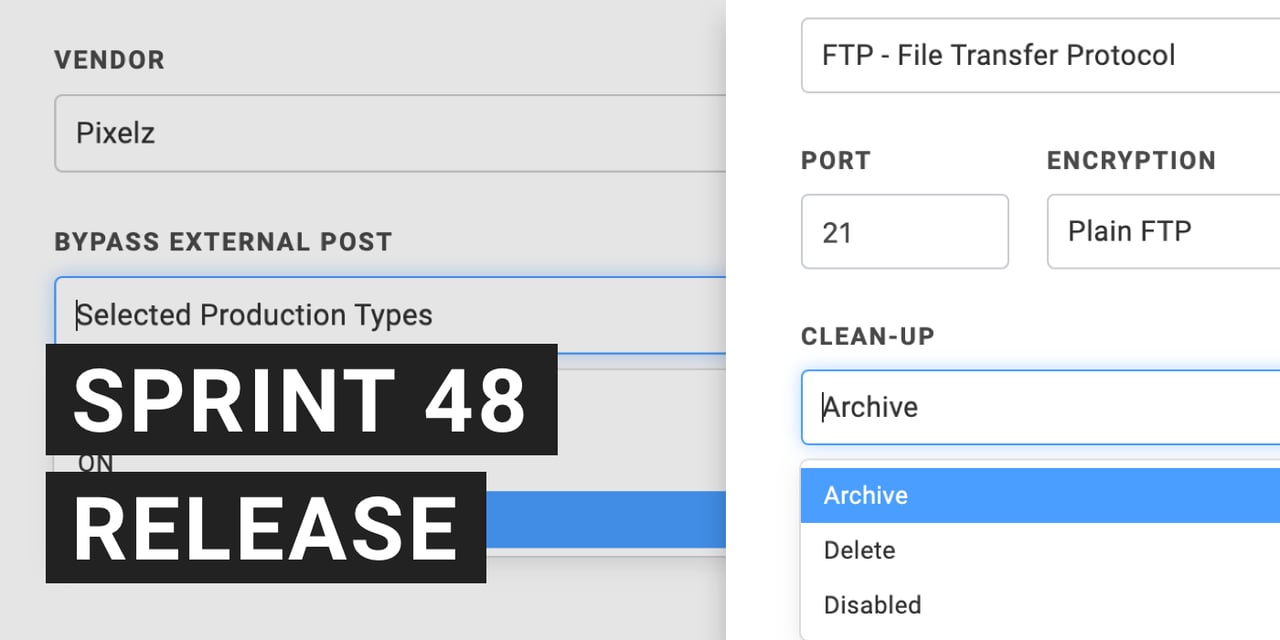Click the CLEAN-UP label
Screen dimensions: 1280x640
[x=868, y=336]
